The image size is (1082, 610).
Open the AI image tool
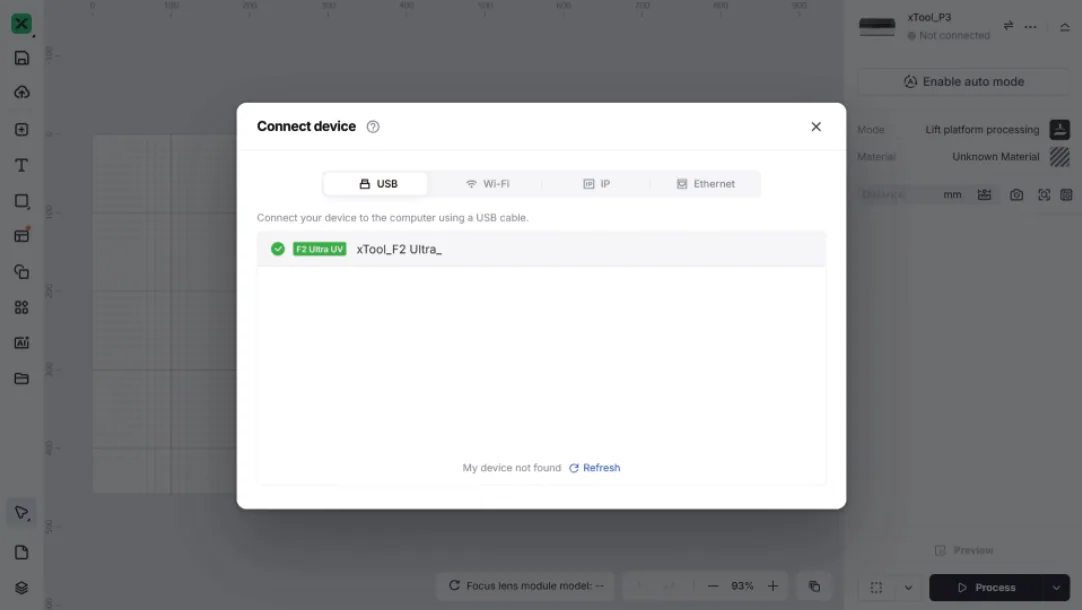point(21,343)
